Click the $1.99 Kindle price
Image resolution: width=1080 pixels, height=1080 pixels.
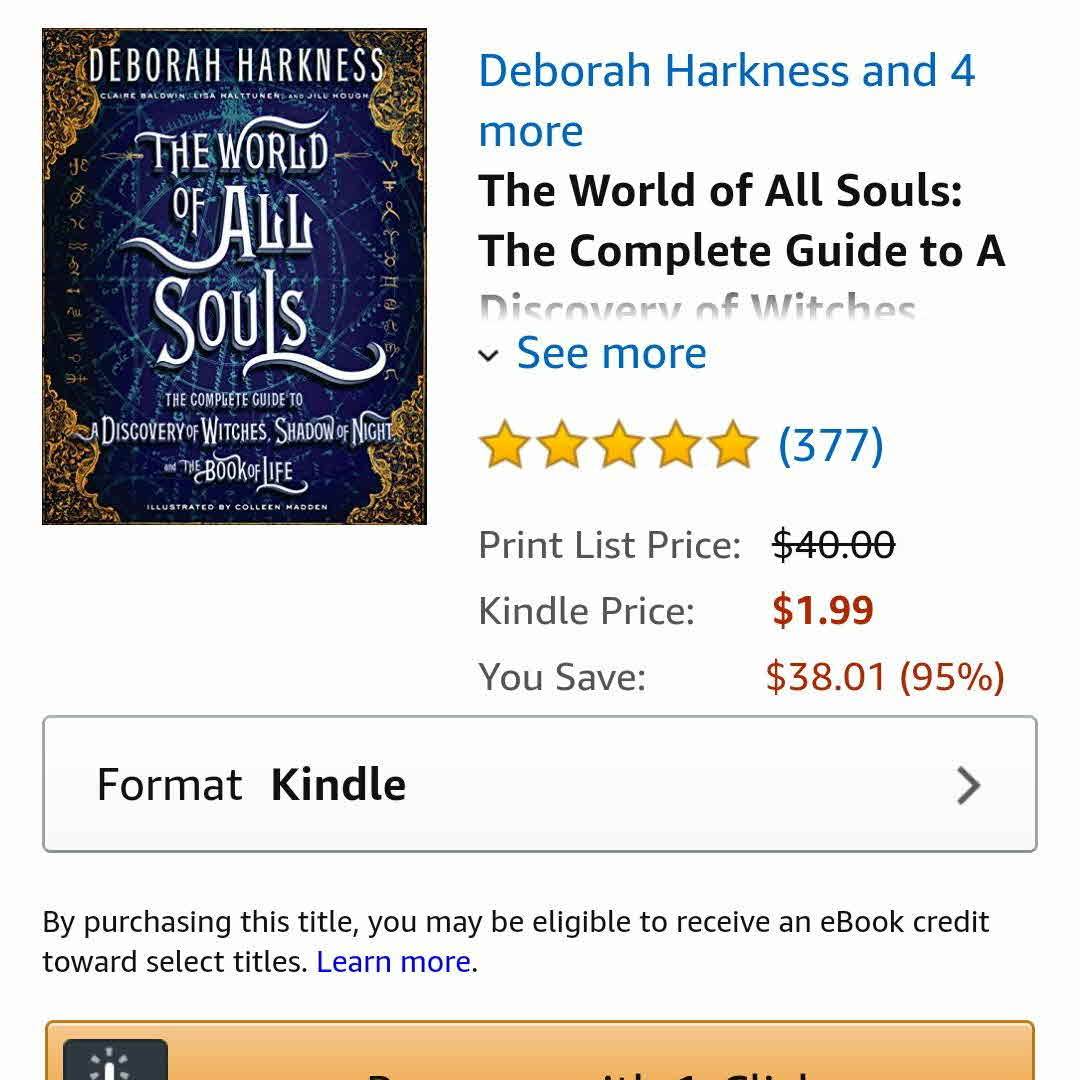(822, 610)
